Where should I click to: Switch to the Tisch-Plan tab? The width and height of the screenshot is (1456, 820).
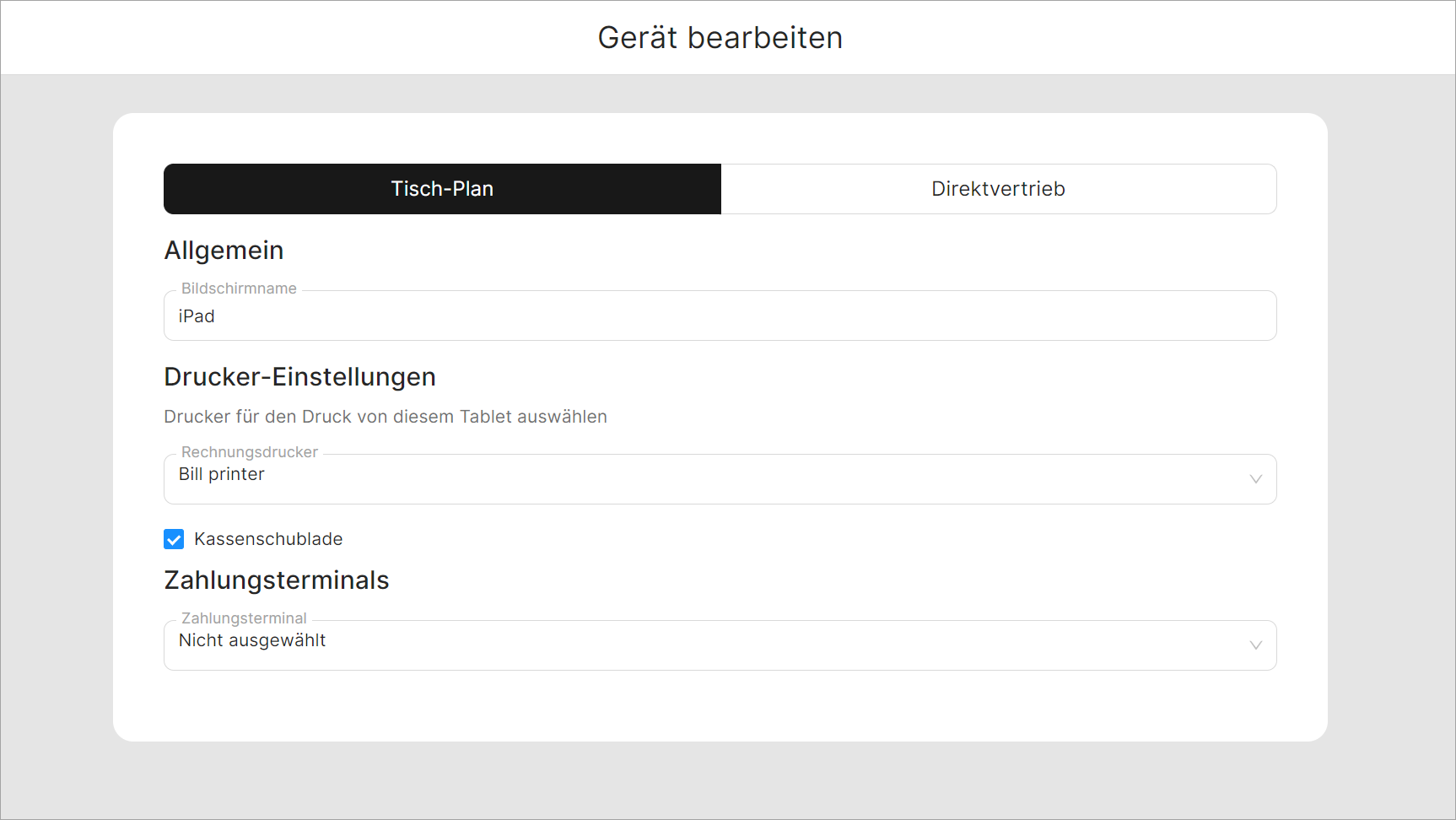click(442, 189)
